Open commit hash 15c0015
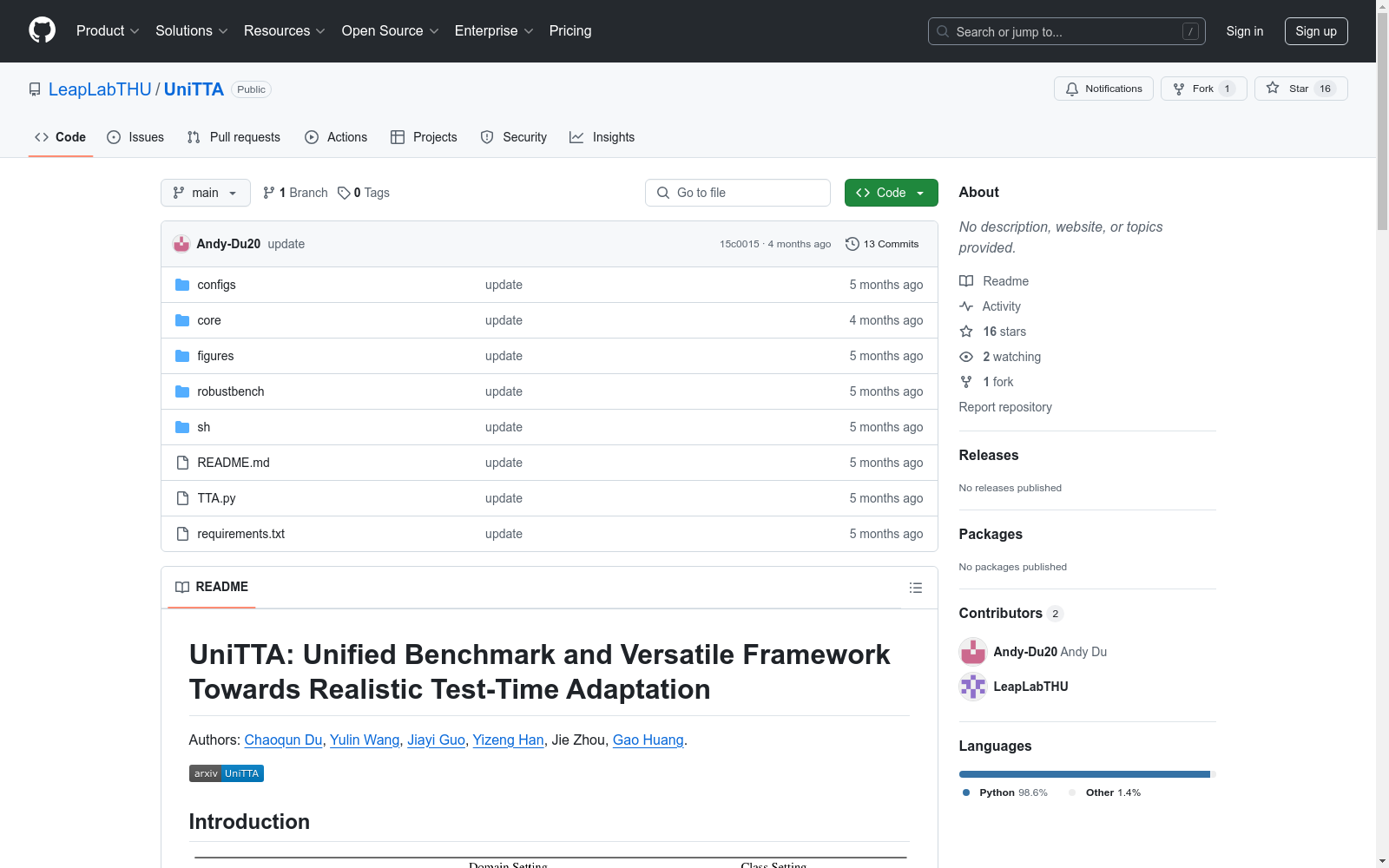This screenshot has width=1389, height=868. coord(739,244)
